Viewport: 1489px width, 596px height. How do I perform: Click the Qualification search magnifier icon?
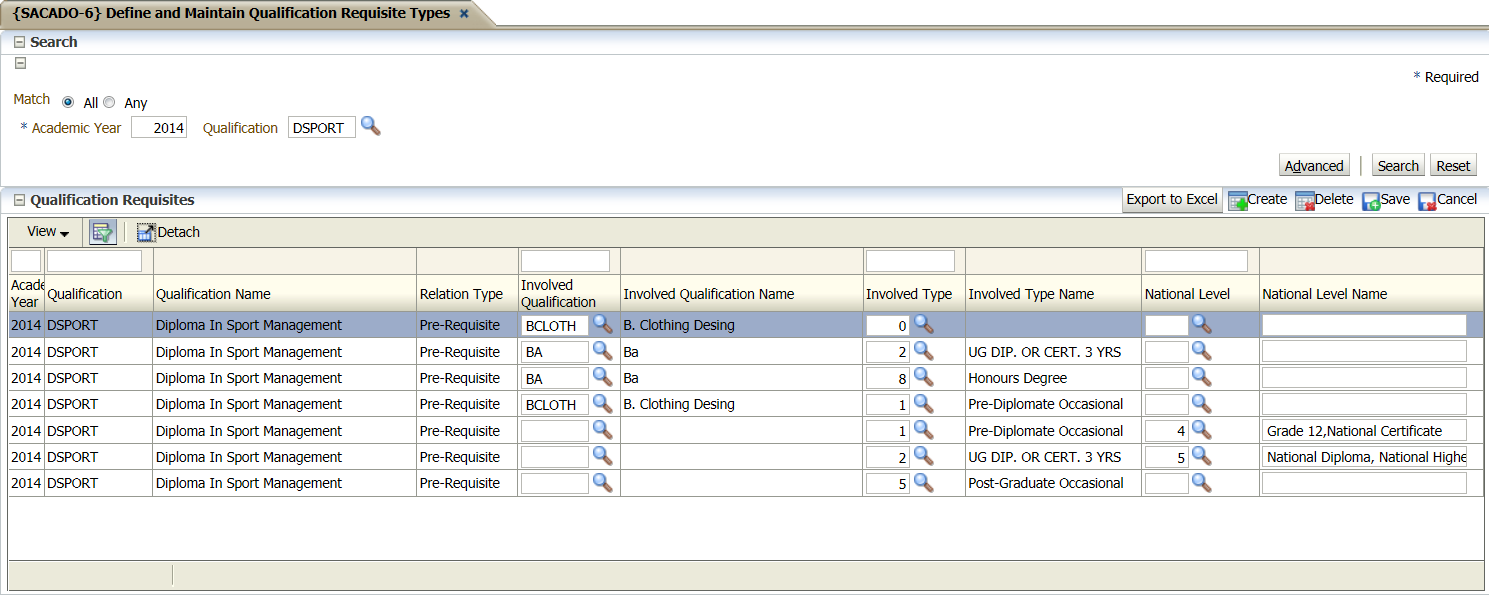click(371, 127)
